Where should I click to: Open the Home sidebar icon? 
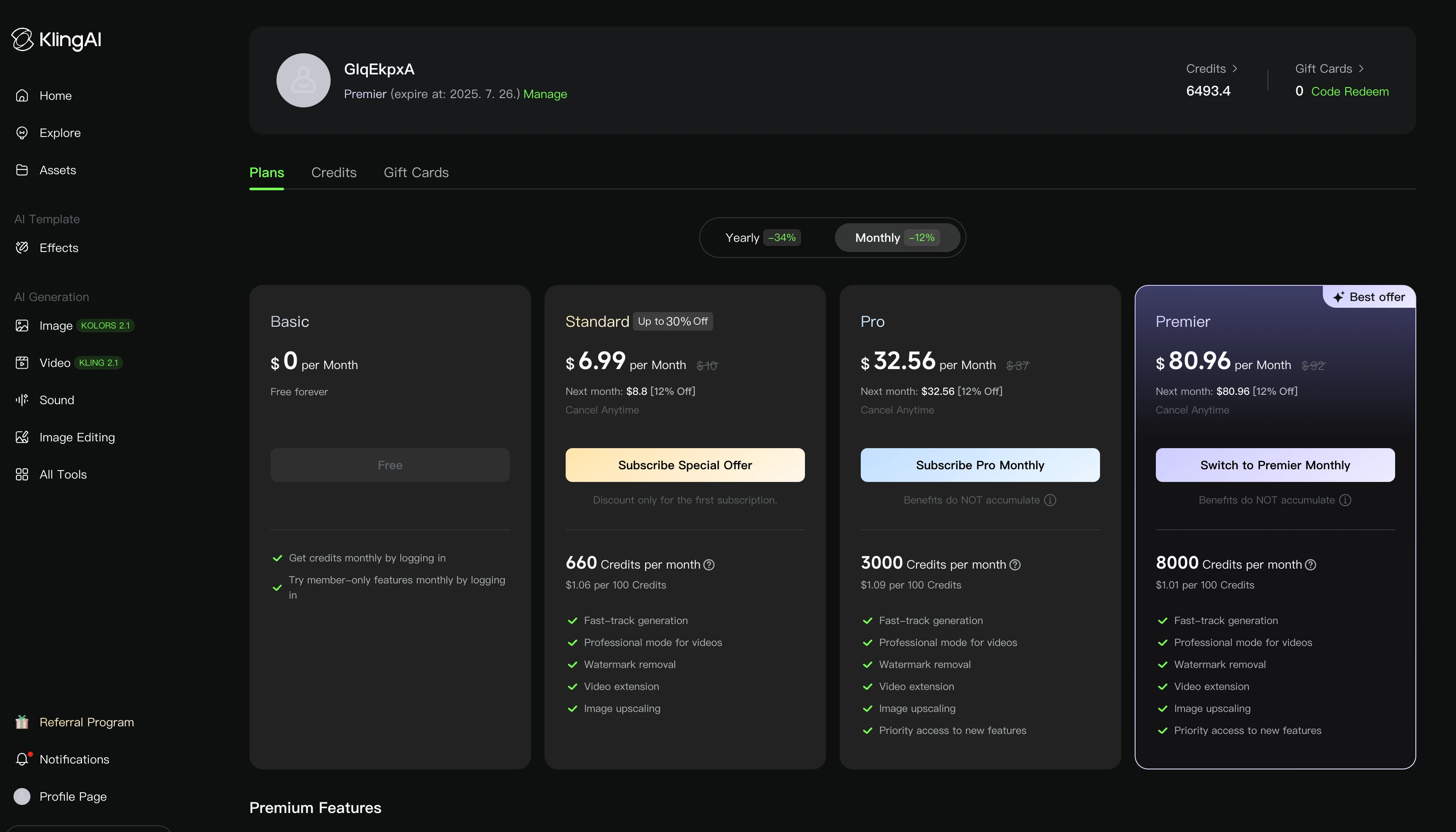22,96
